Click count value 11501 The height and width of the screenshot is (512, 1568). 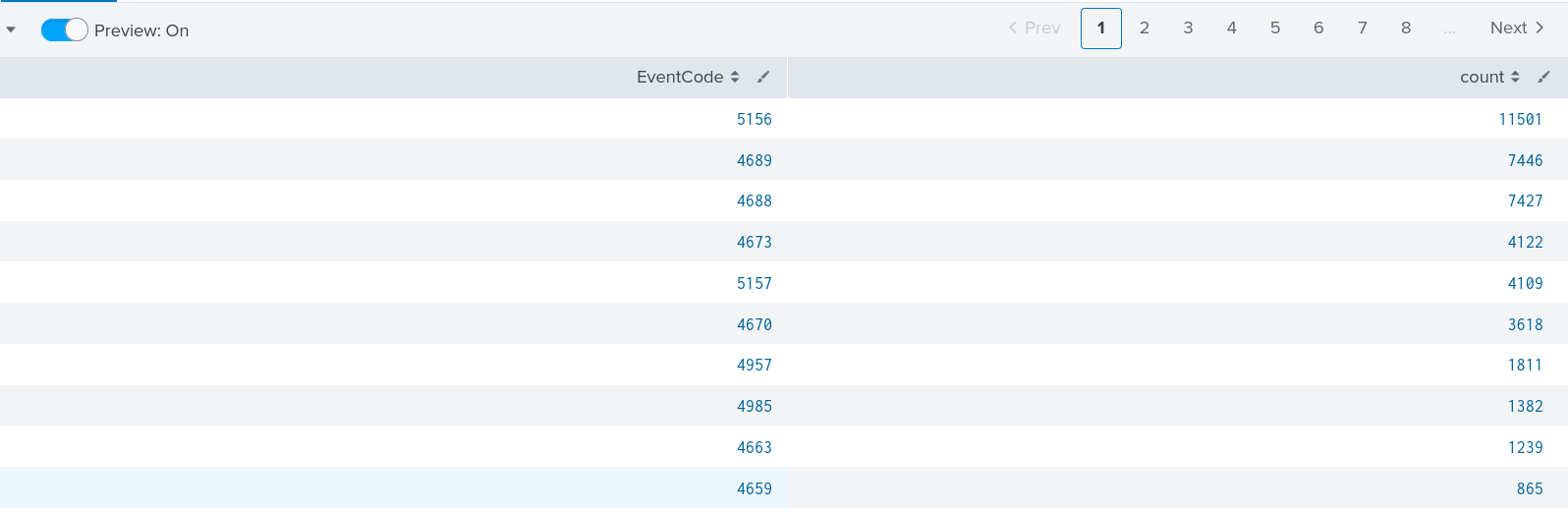tap(1521, 119)
